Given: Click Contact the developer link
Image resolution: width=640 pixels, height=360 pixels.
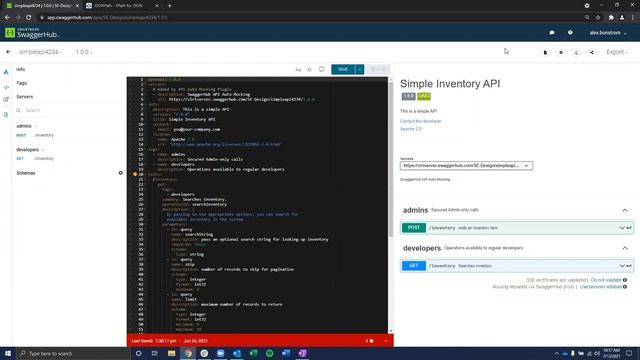Looking at the screenshot, I should click(420, 121).
